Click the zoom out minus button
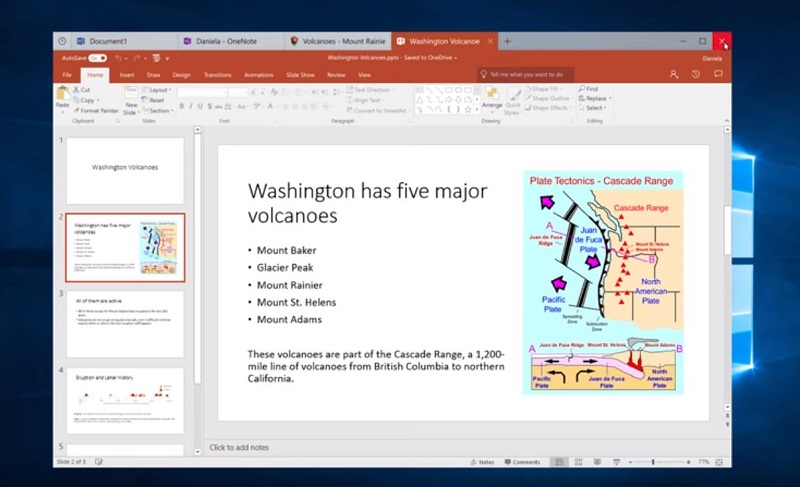Screen dimensions: 800x487 (631, 462)
